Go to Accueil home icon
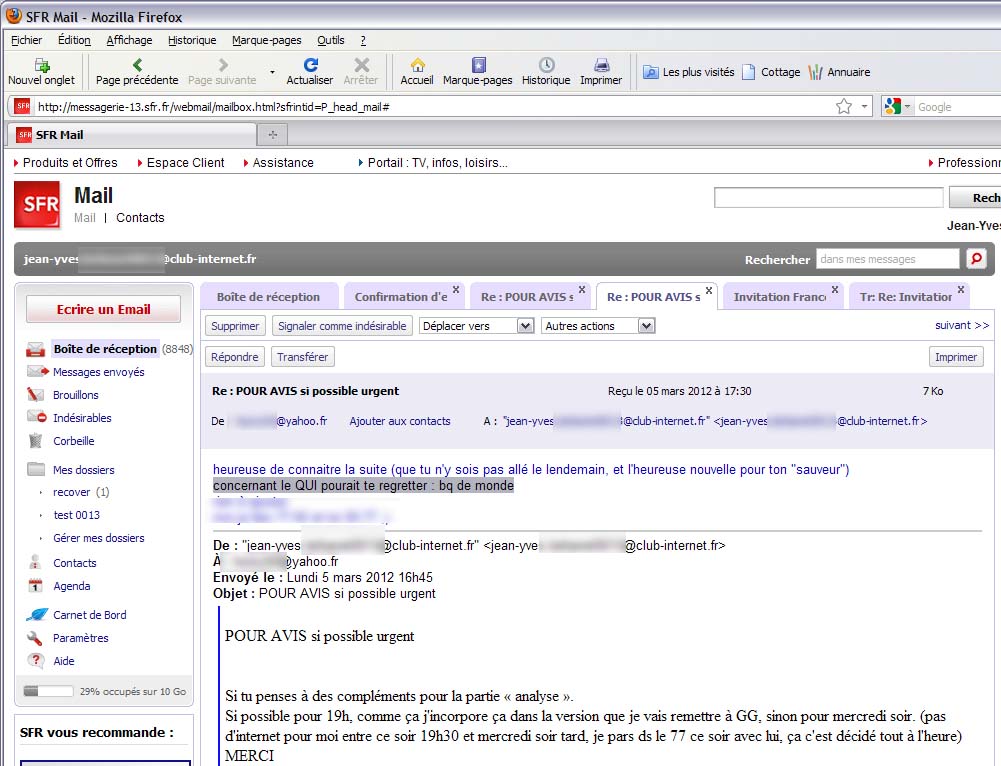Viewport: 1001px width, 766px height. click(x=418, y=64)
